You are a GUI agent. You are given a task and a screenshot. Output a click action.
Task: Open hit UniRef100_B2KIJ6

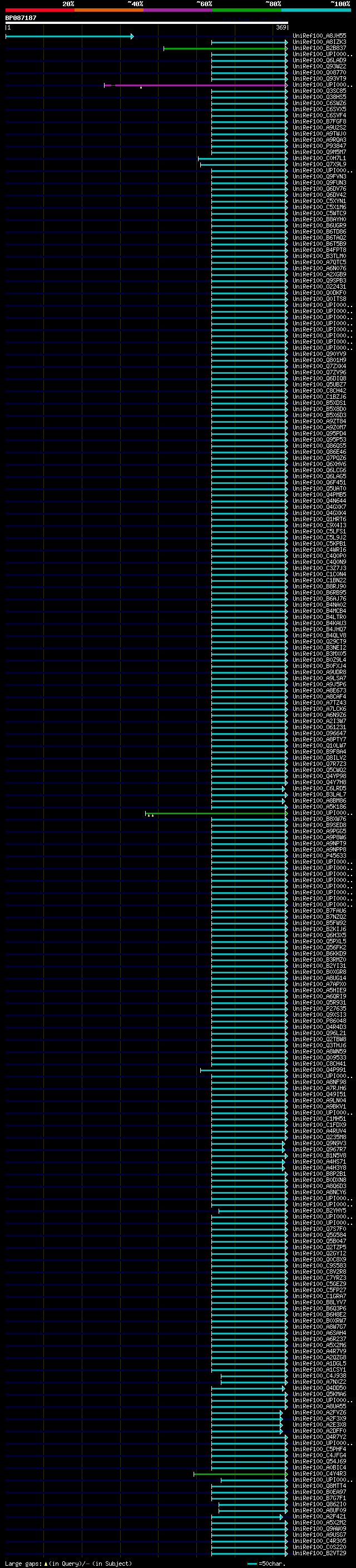pos(319,929)
